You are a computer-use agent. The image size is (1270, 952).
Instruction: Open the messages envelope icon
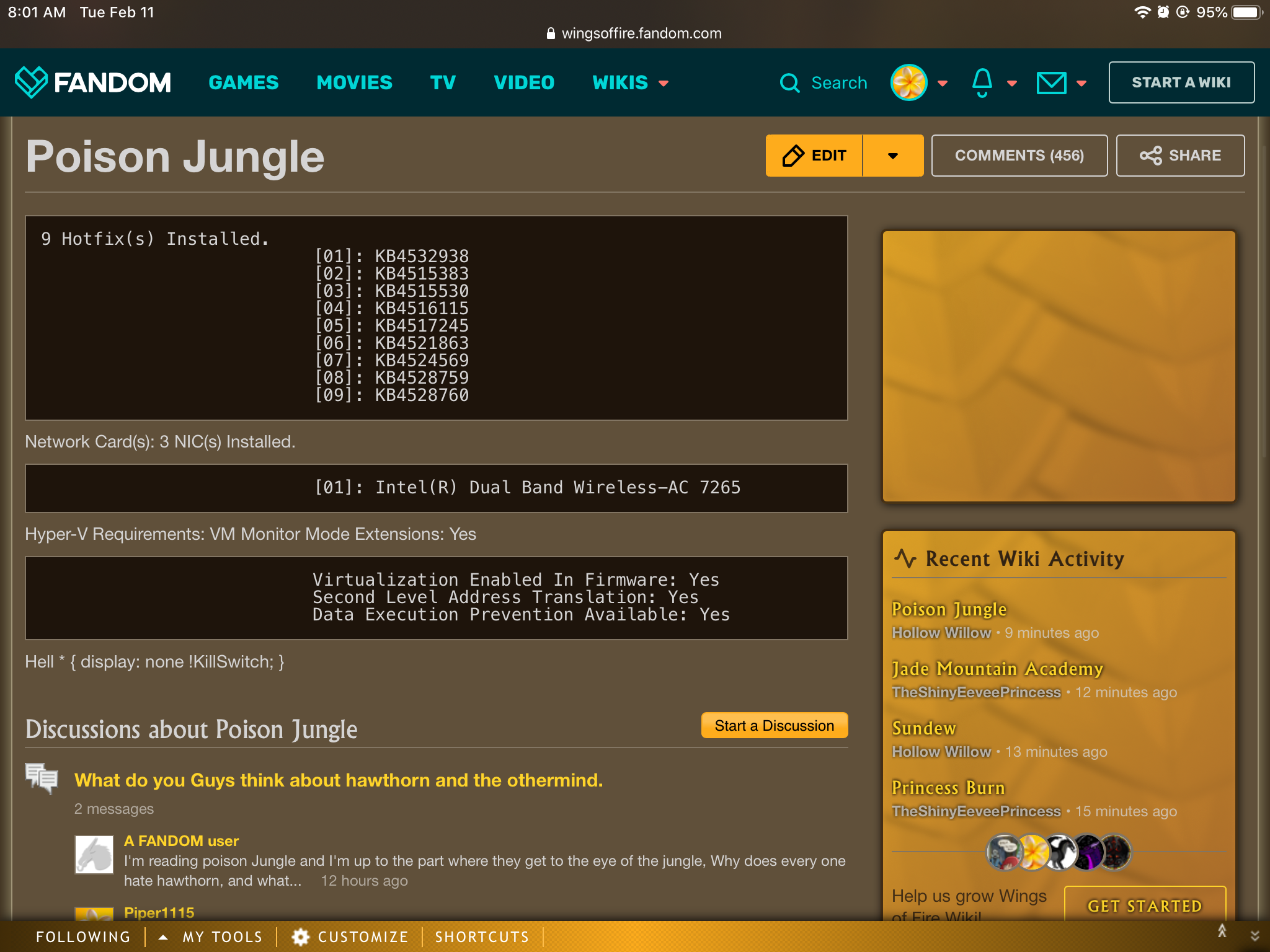pyautogui.click(x=1051, y=82)
